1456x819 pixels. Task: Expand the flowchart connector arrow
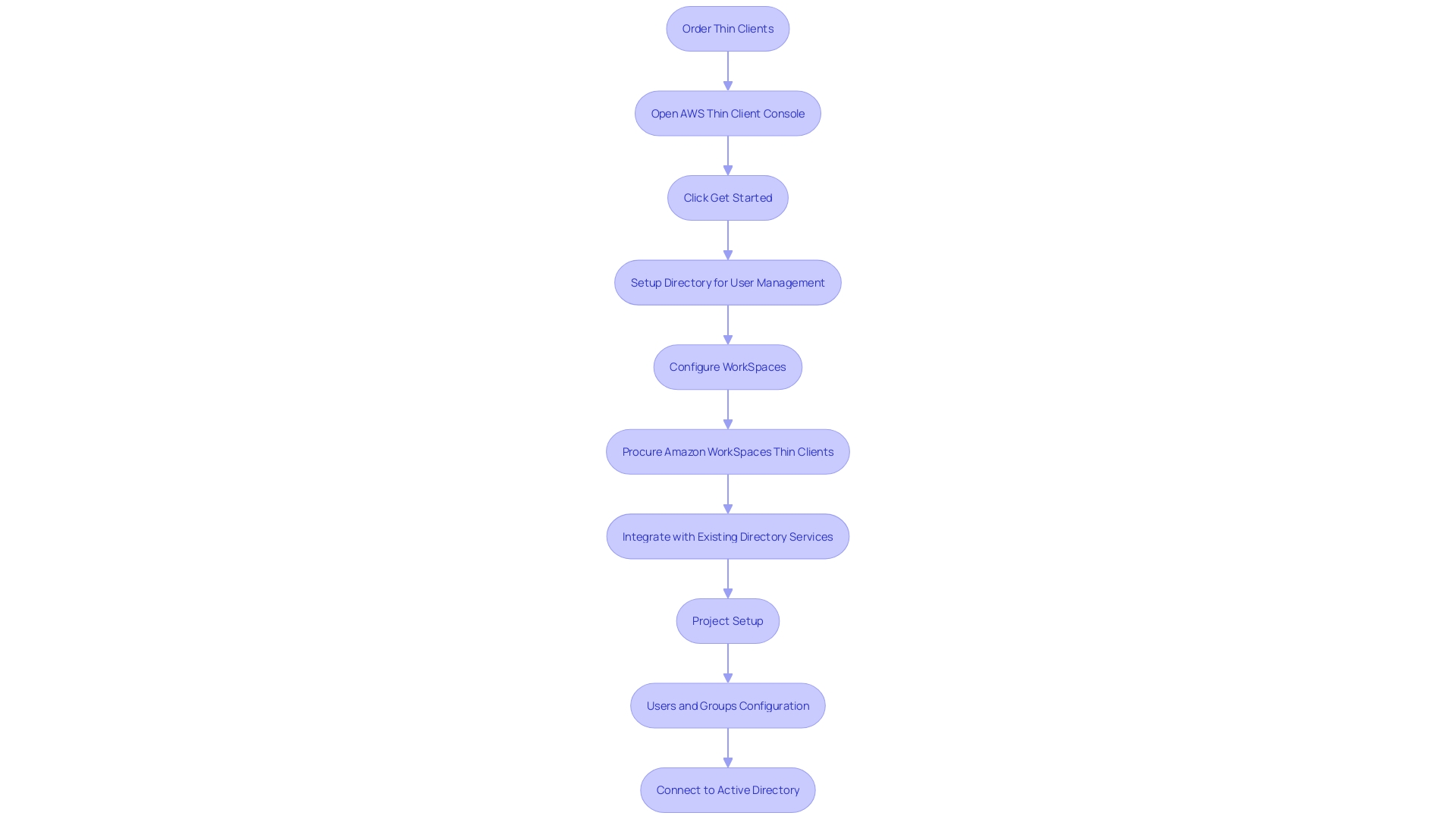tap(728, 70)
